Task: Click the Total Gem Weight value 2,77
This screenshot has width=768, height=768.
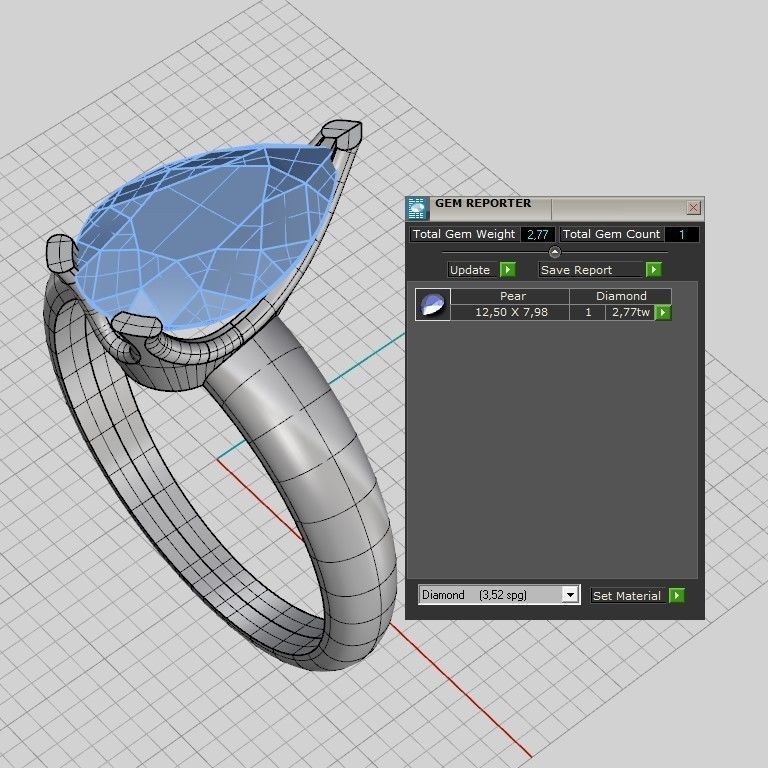Action: click(538, 234)
